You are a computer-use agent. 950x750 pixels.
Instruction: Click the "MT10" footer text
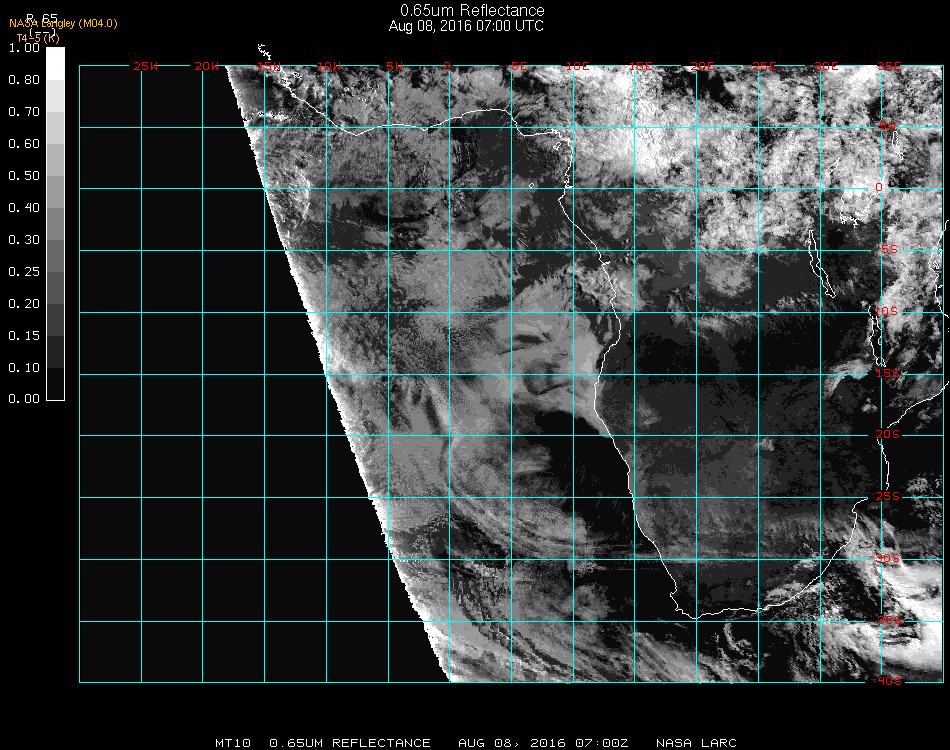tap(233, 743)
